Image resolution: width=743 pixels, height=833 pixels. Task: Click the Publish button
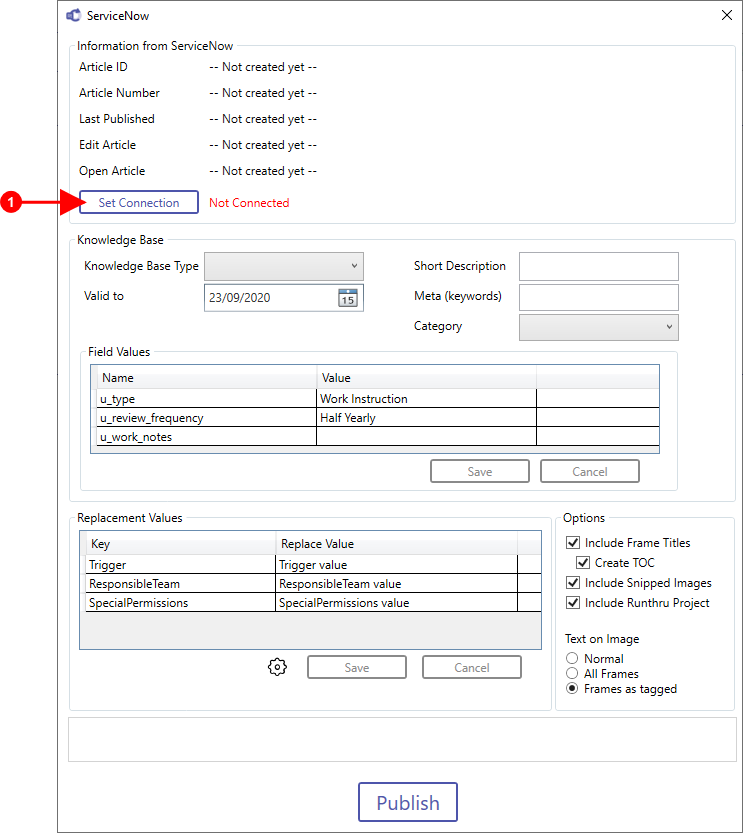[408, 802]
